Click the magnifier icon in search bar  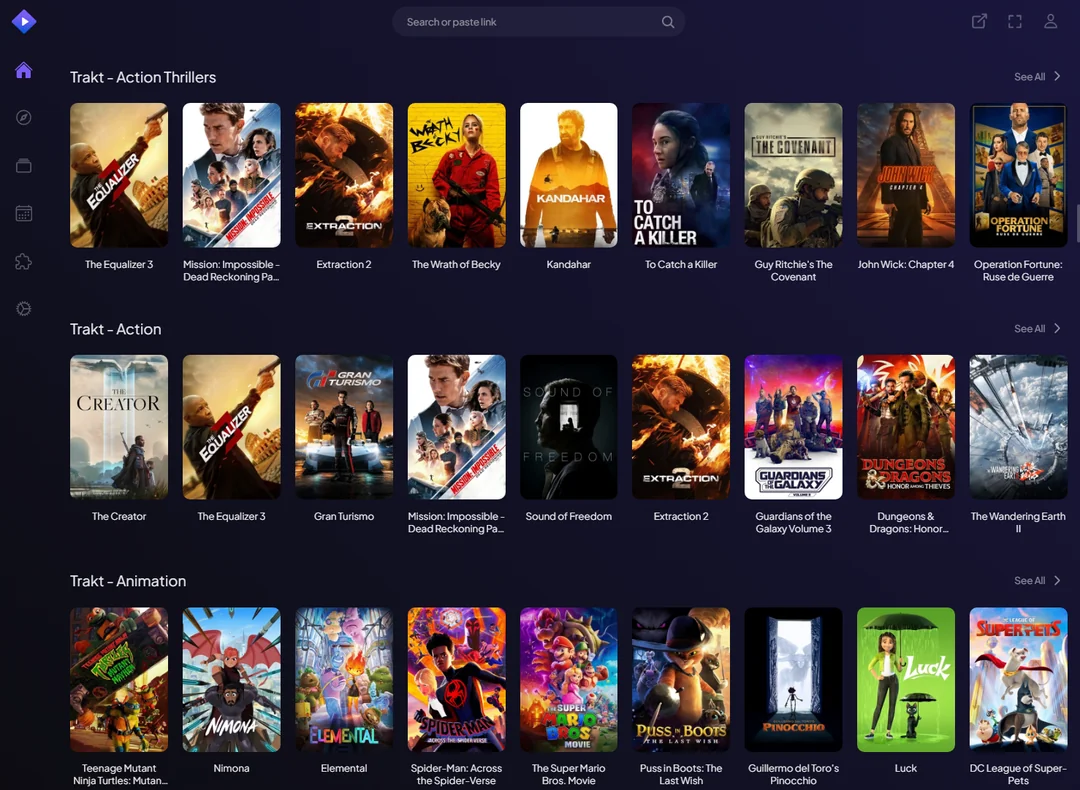click(668, 22)
